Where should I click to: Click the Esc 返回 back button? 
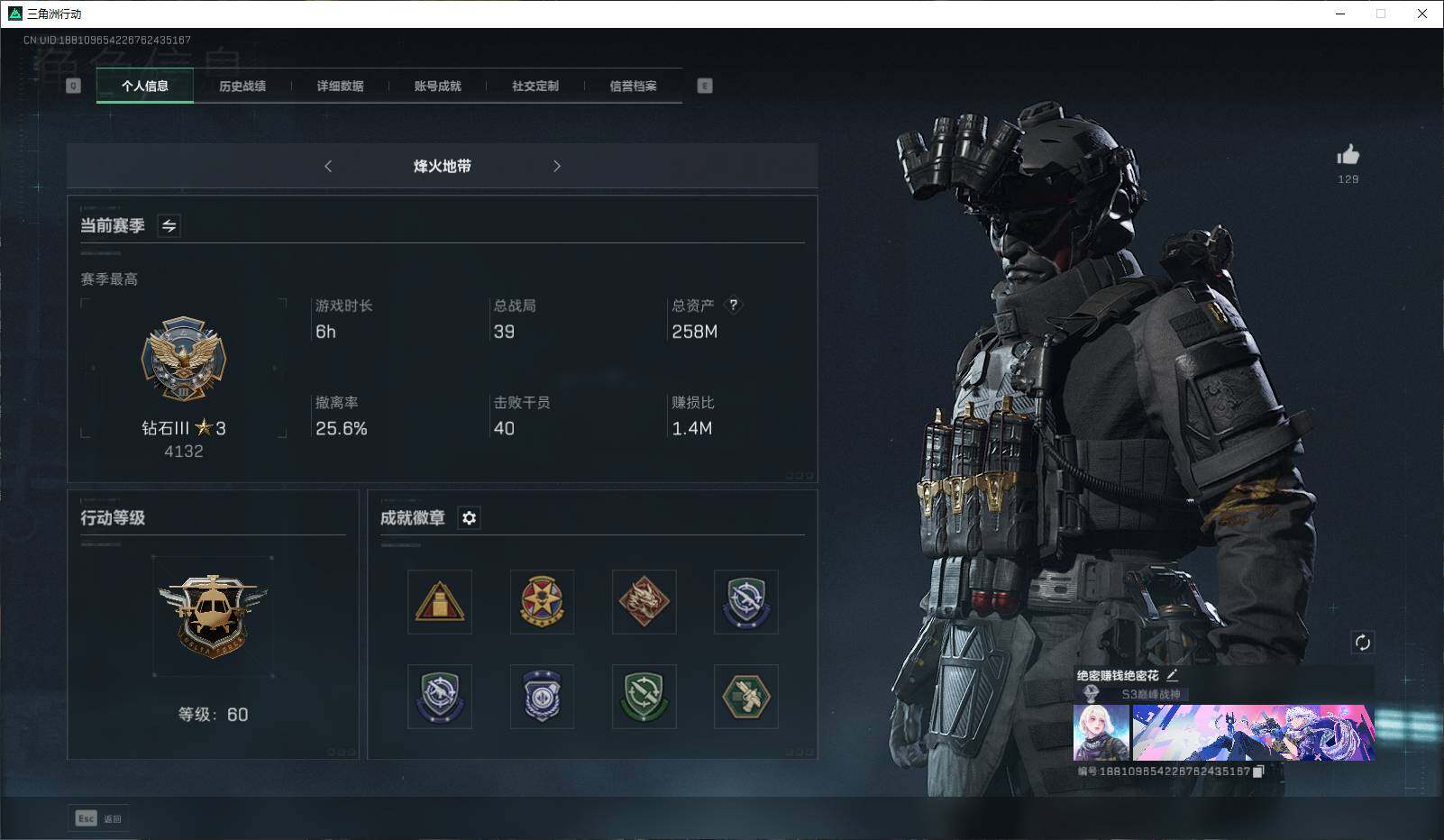tap(98, 818)
